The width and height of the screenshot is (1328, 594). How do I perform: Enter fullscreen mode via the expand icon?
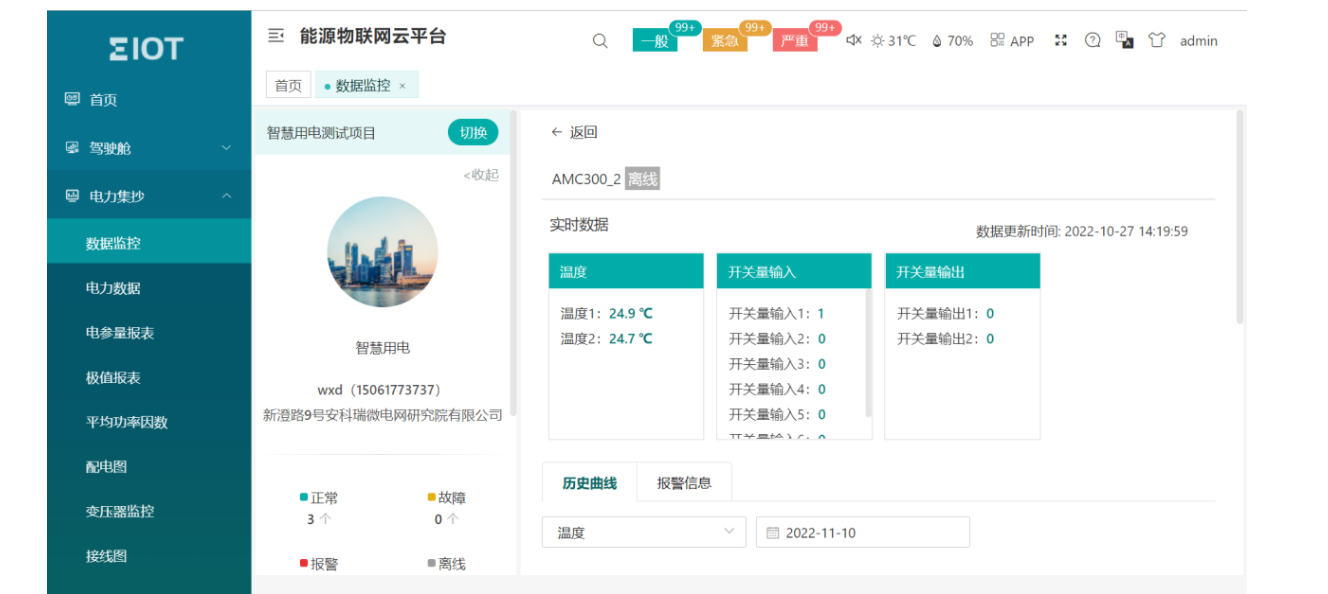[1062, 40]
